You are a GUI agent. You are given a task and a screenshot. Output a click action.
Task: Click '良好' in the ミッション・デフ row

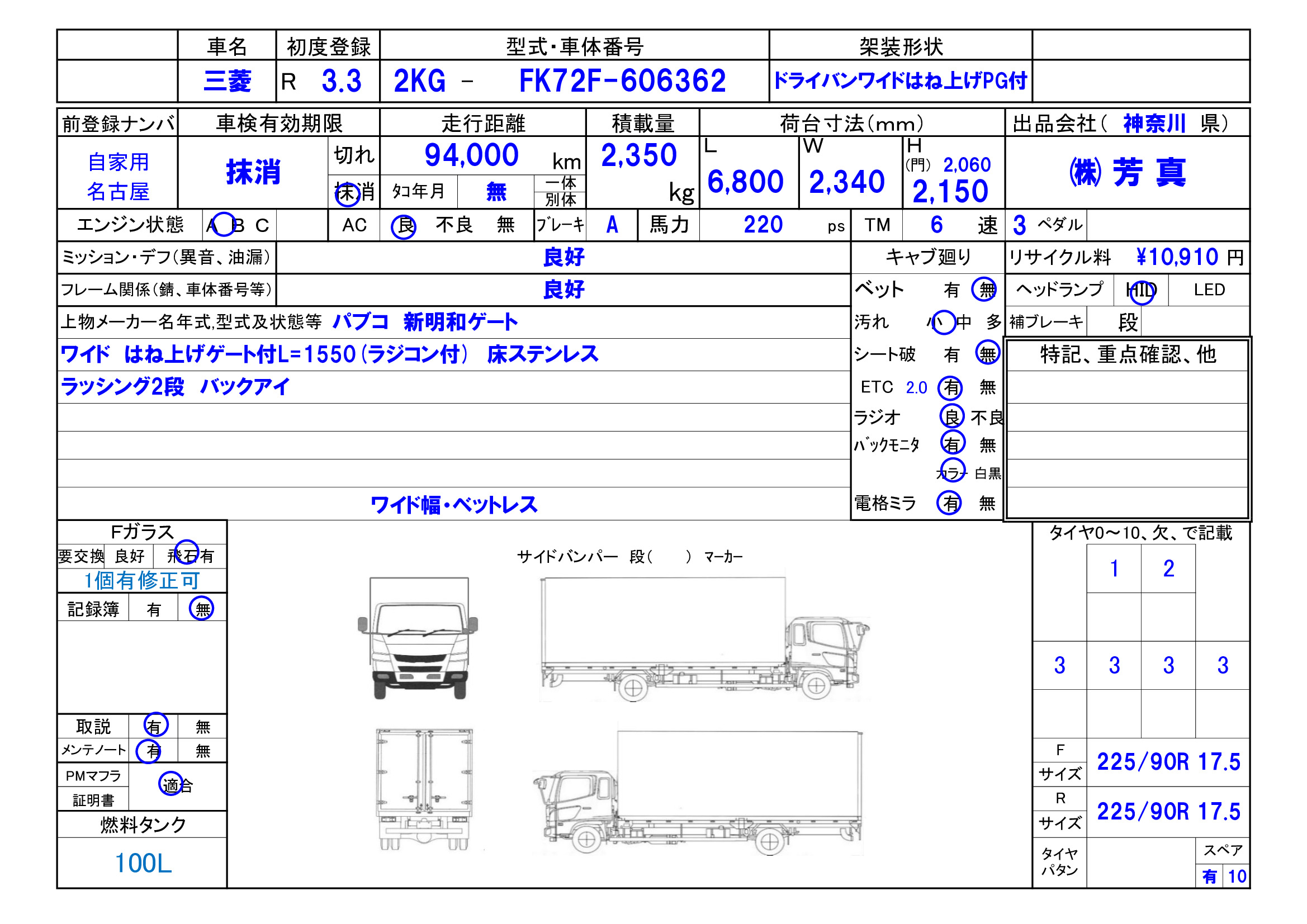pyautogui.click(x=563, y=257)
